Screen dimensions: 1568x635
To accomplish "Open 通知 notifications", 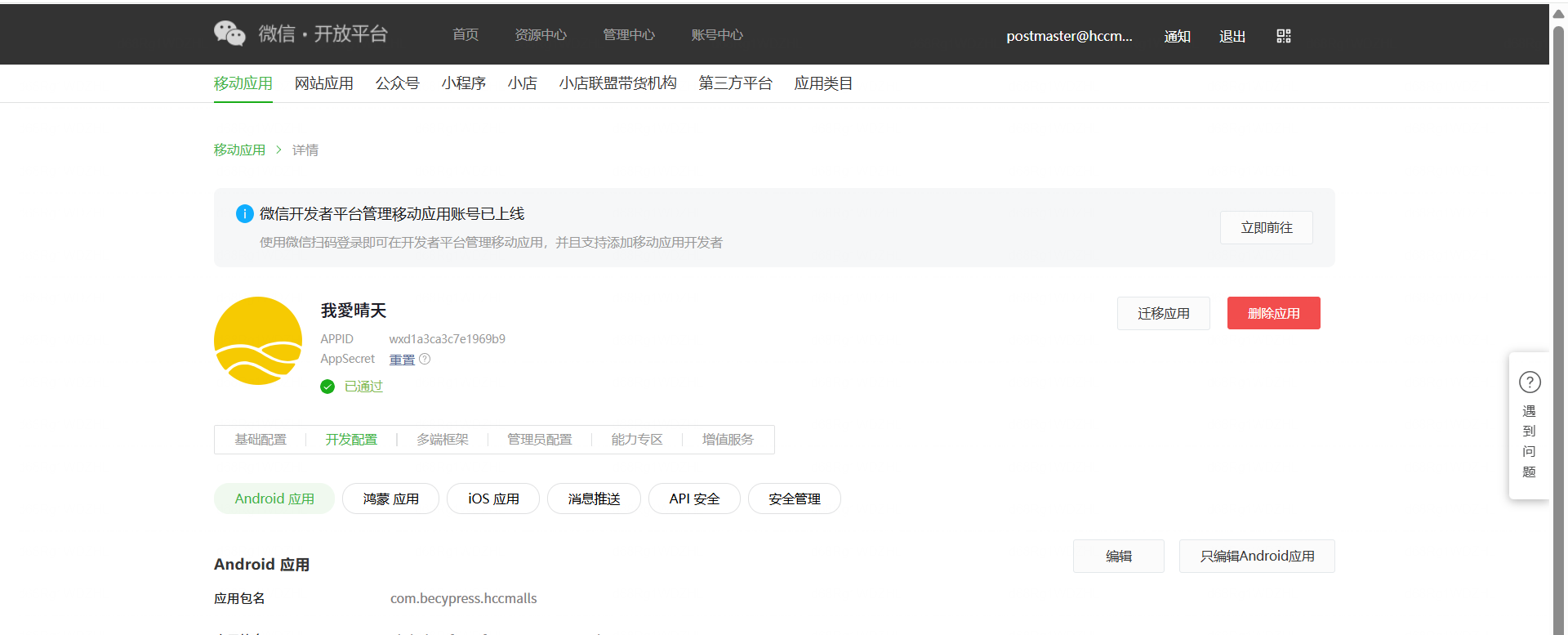I will 1177,36.
